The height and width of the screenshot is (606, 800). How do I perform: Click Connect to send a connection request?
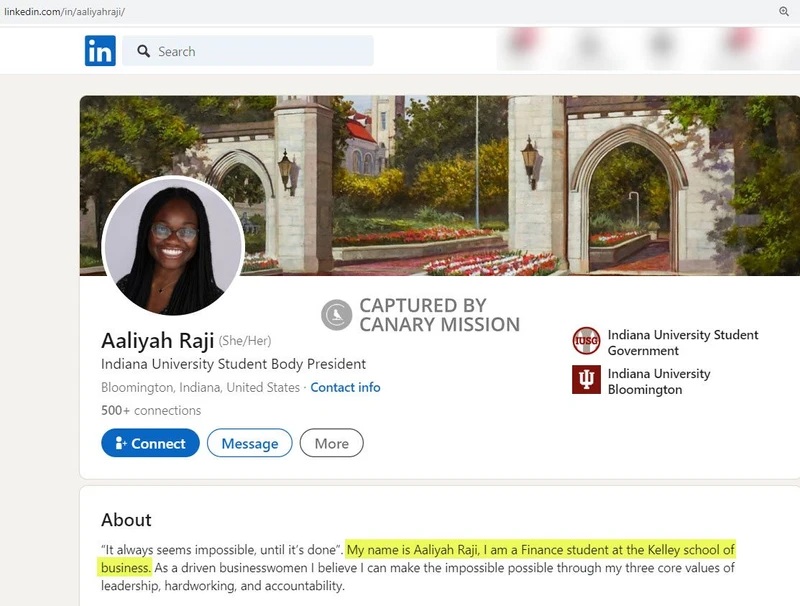[150, 443]
